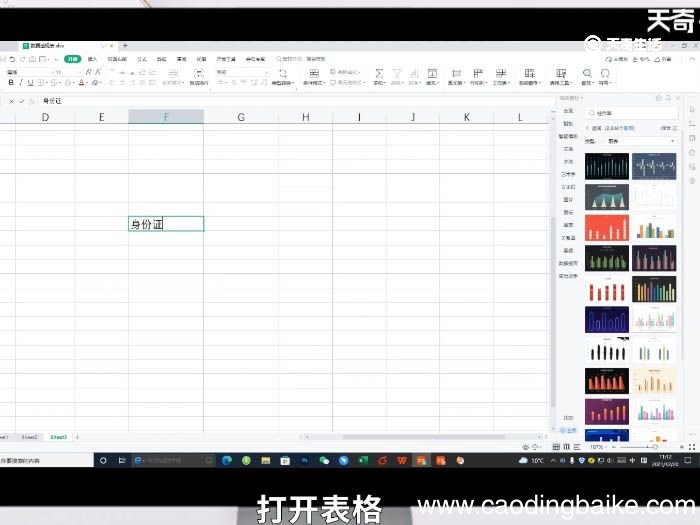Open the cell borders tool
This screenshot has width=700, height=525.
pos(41,83)
